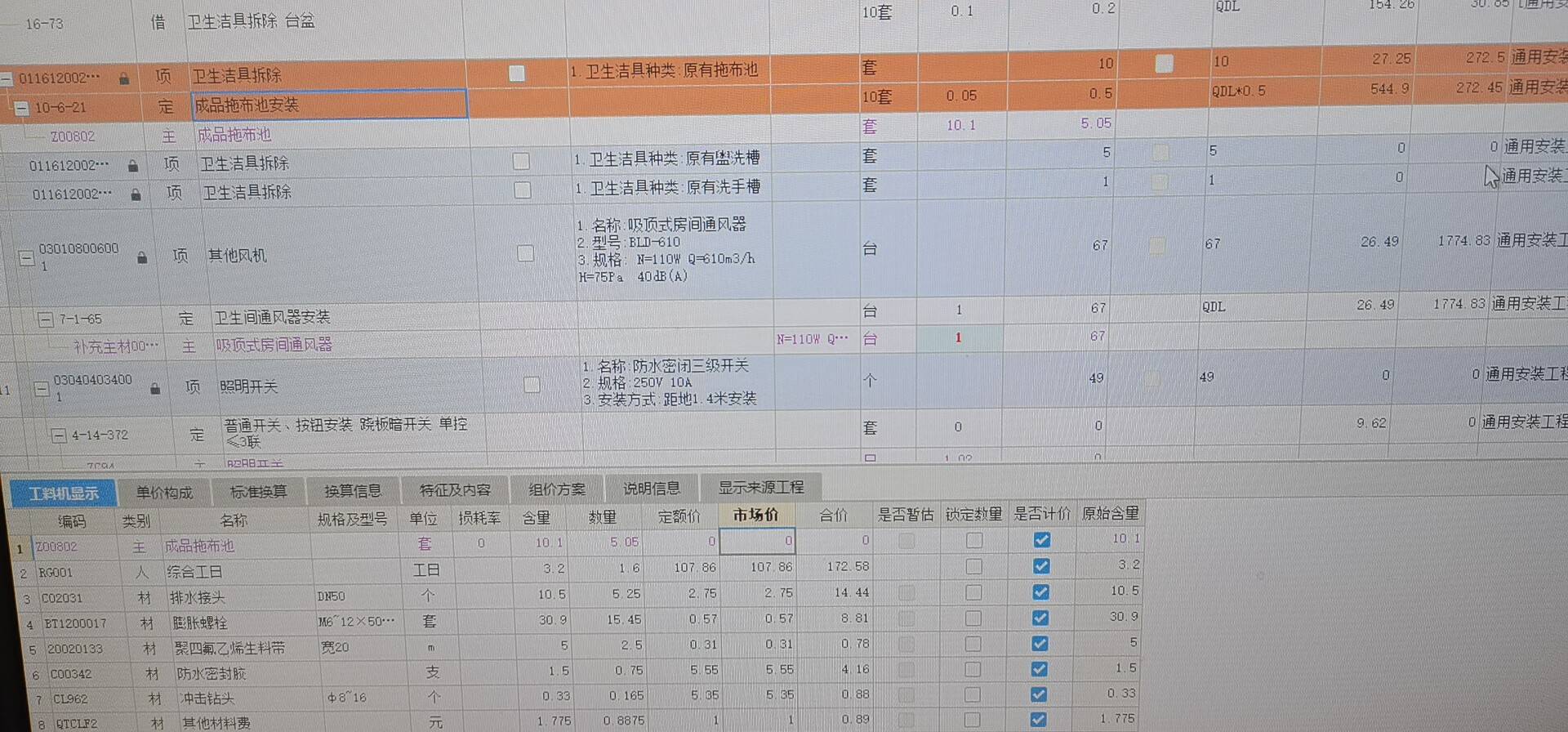Click the 规格及型号 column header
The image size is (1568, 732).
click(353, 519)
